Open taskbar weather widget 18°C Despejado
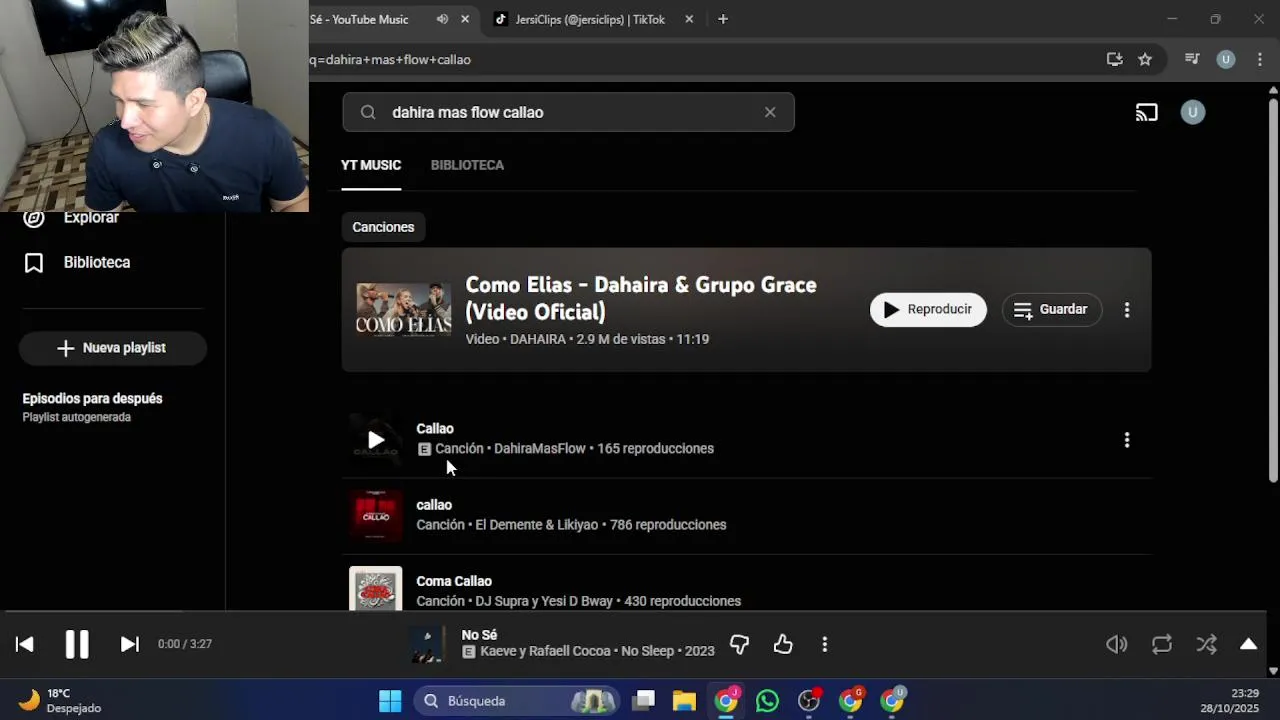 click(60, 701)
